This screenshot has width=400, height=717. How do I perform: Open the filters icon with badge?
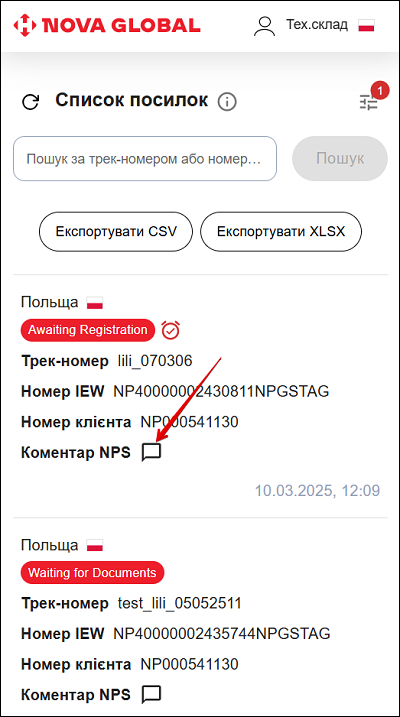(x=368, y=102)
